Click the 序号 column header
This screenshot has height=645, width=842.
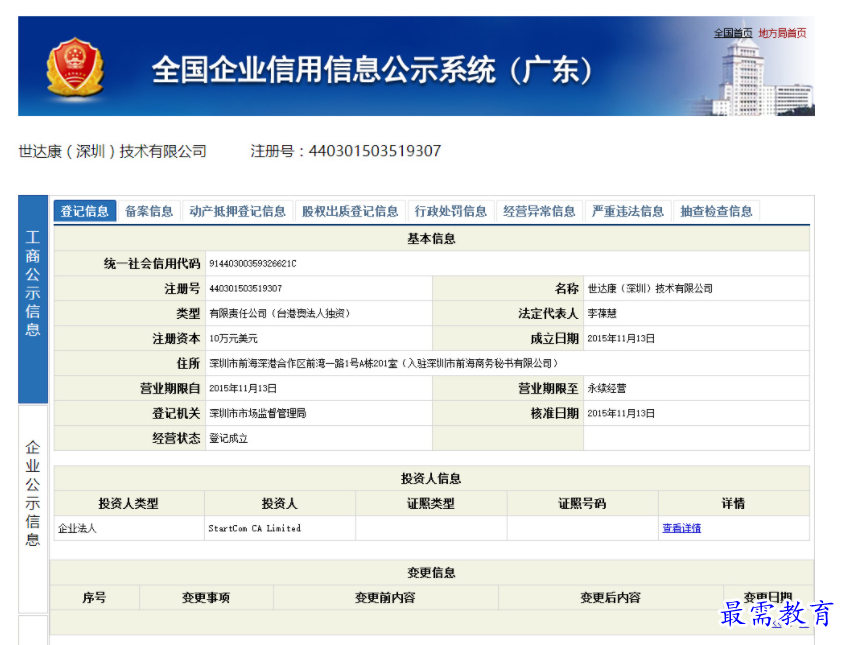[94, 597]
